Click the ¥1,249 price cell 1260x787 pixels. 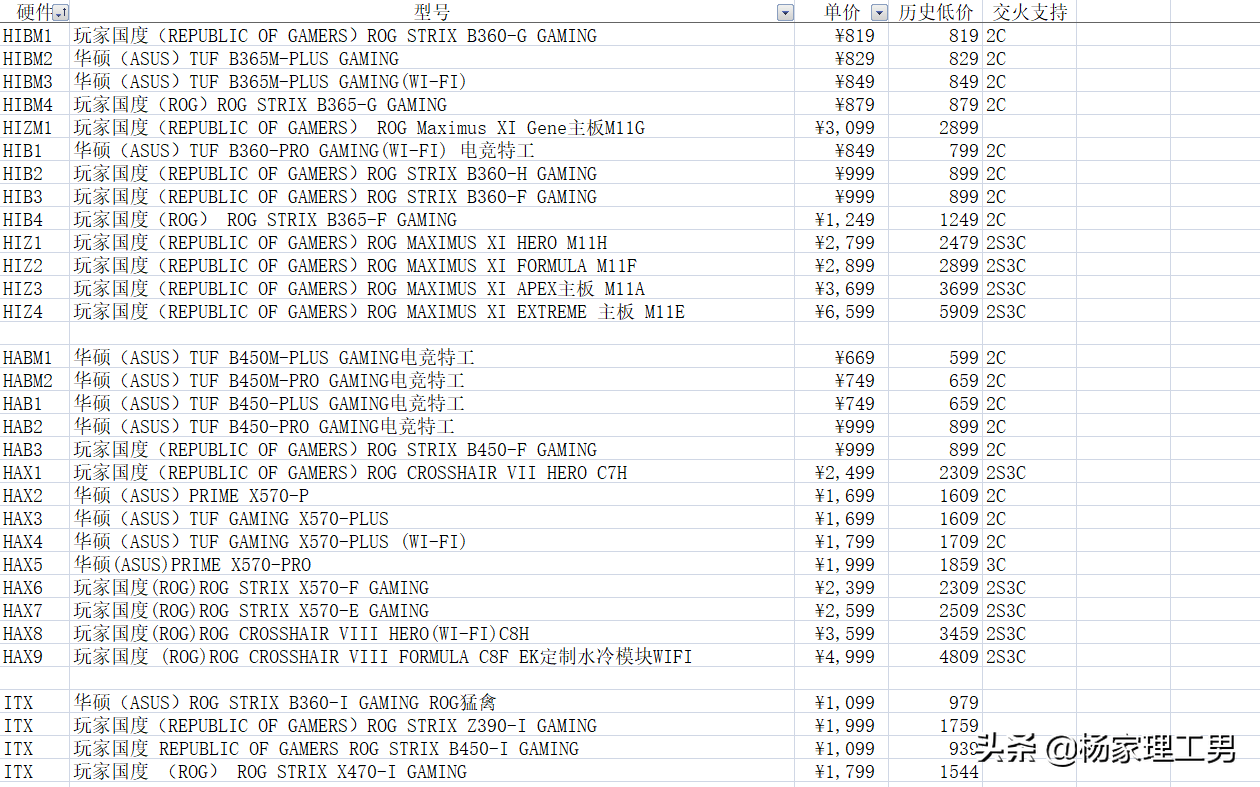coord(842,220)
